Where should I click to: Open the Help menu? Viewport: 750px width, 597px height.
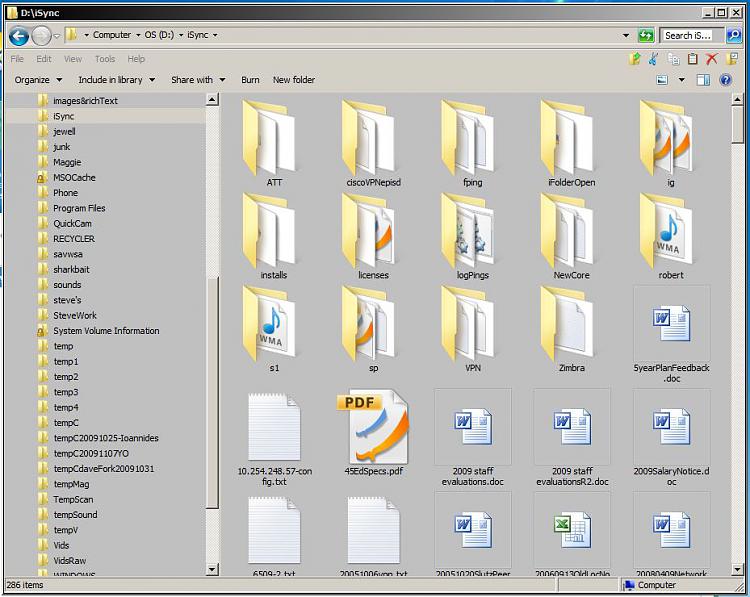point(136,59)
